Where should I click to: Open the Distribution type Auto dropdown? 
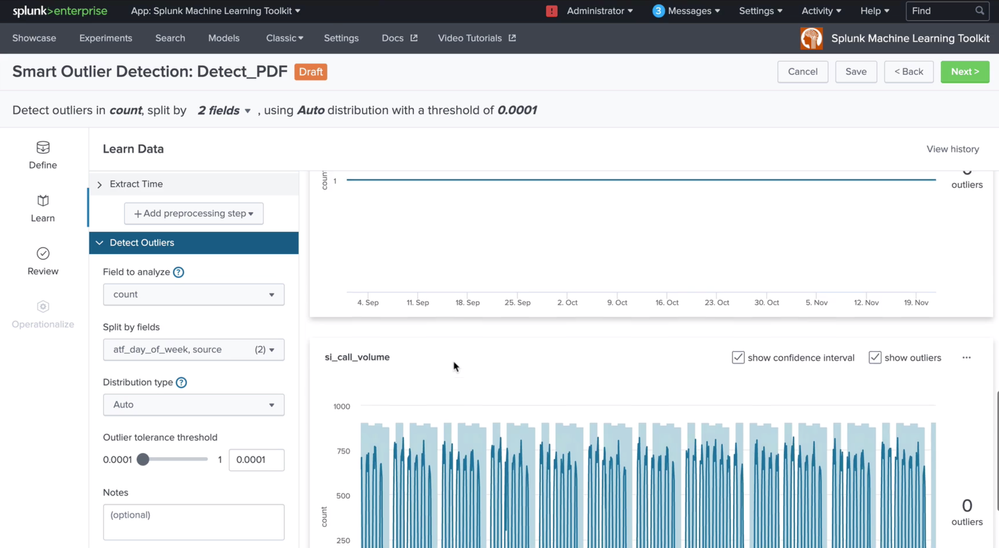click(x=194, y=405)
